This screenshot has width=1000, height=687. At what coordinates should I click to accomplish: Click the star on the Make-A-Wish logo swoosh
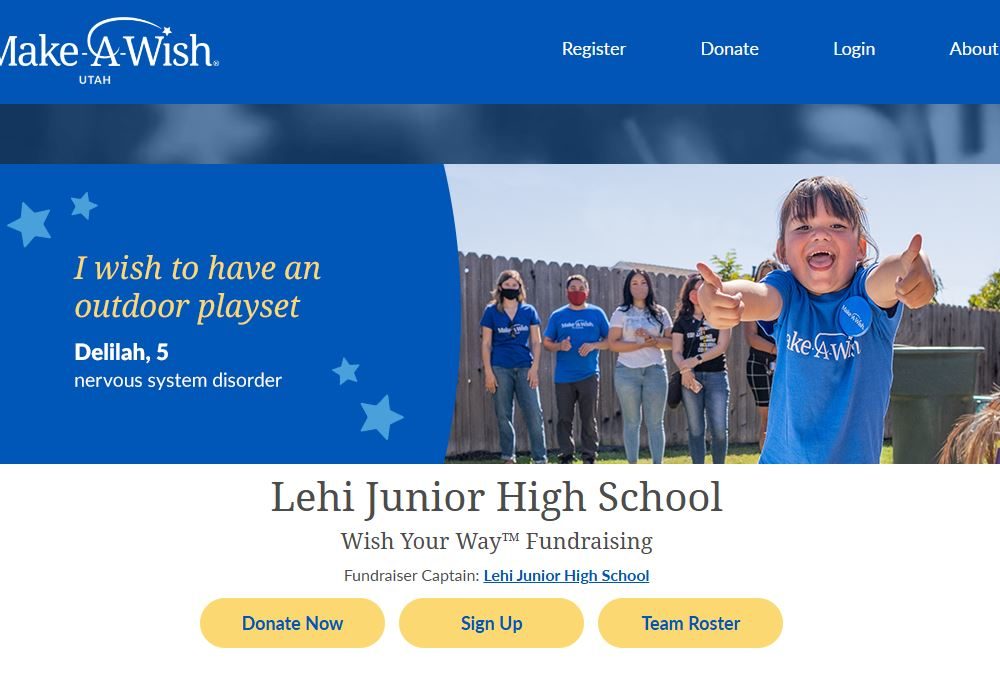click(x=166, y=30)
